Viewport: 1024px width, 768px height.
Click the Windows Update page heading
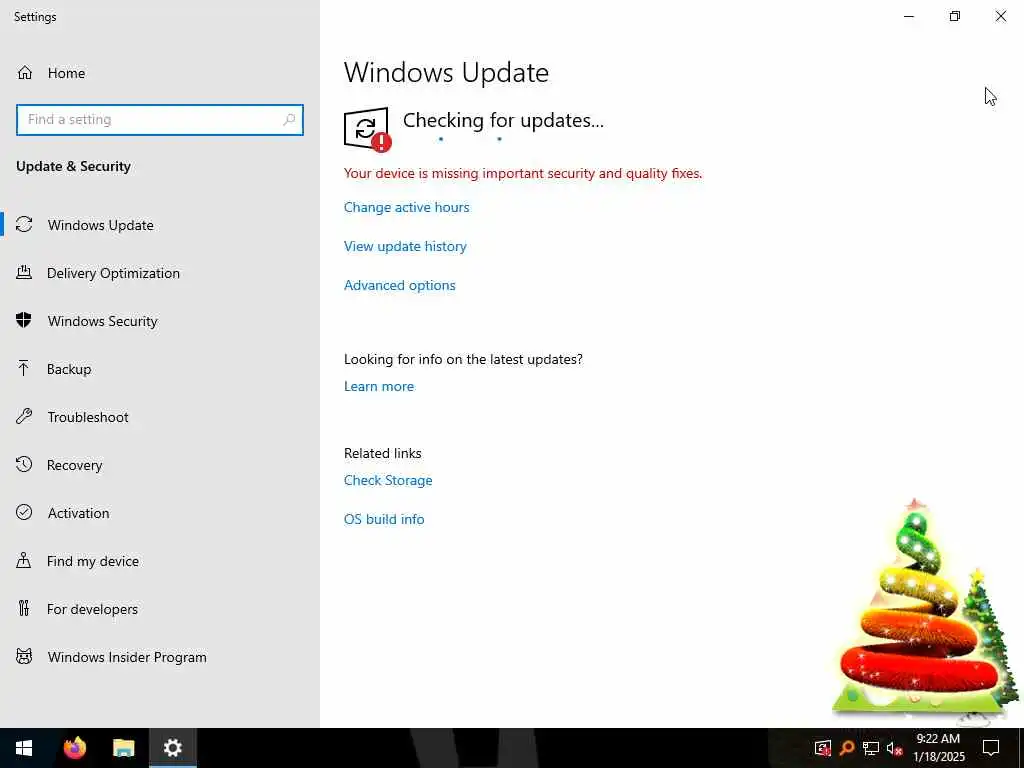pos(446,72)
